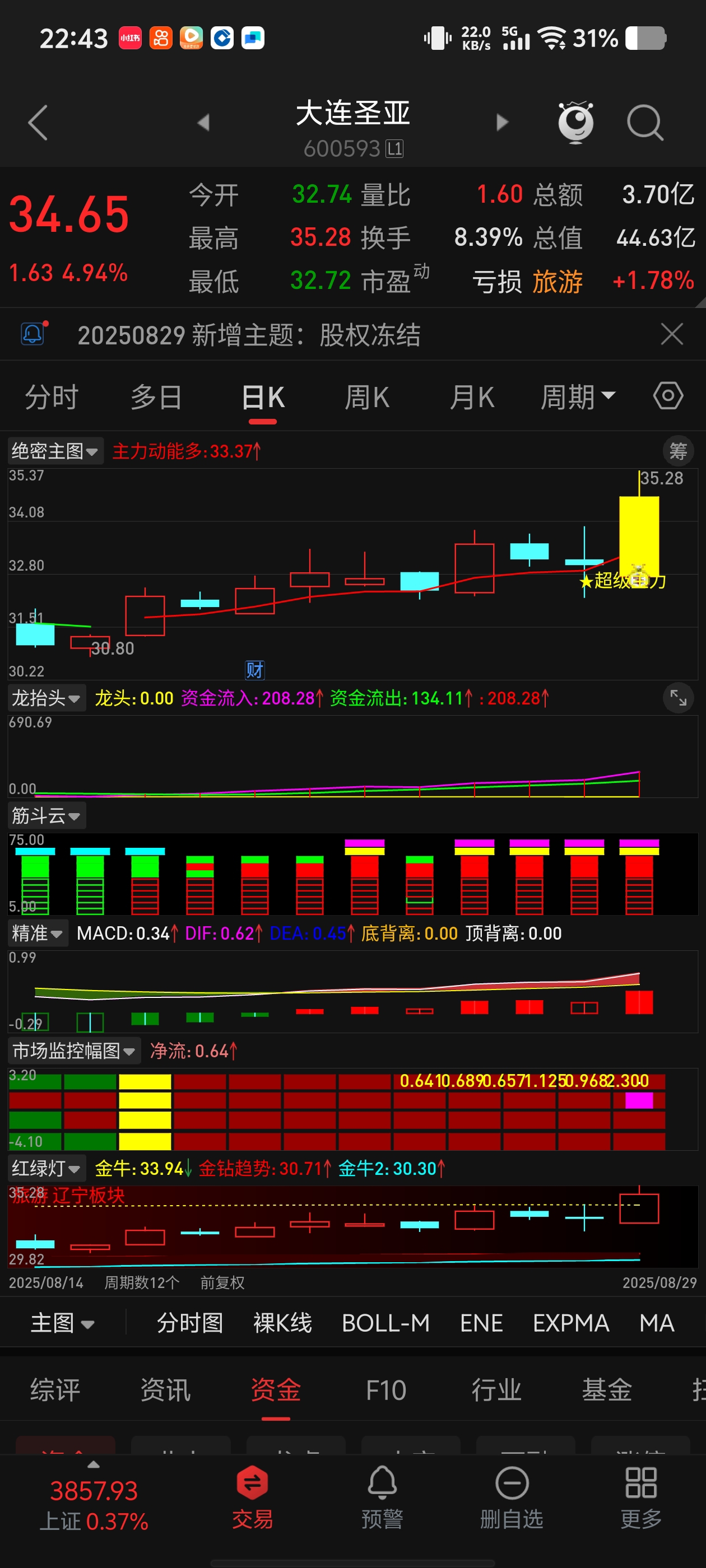Screen dimensions: 706x1568
Task: Tap 前复权 price adjustment label
Action: (222, 1282)
